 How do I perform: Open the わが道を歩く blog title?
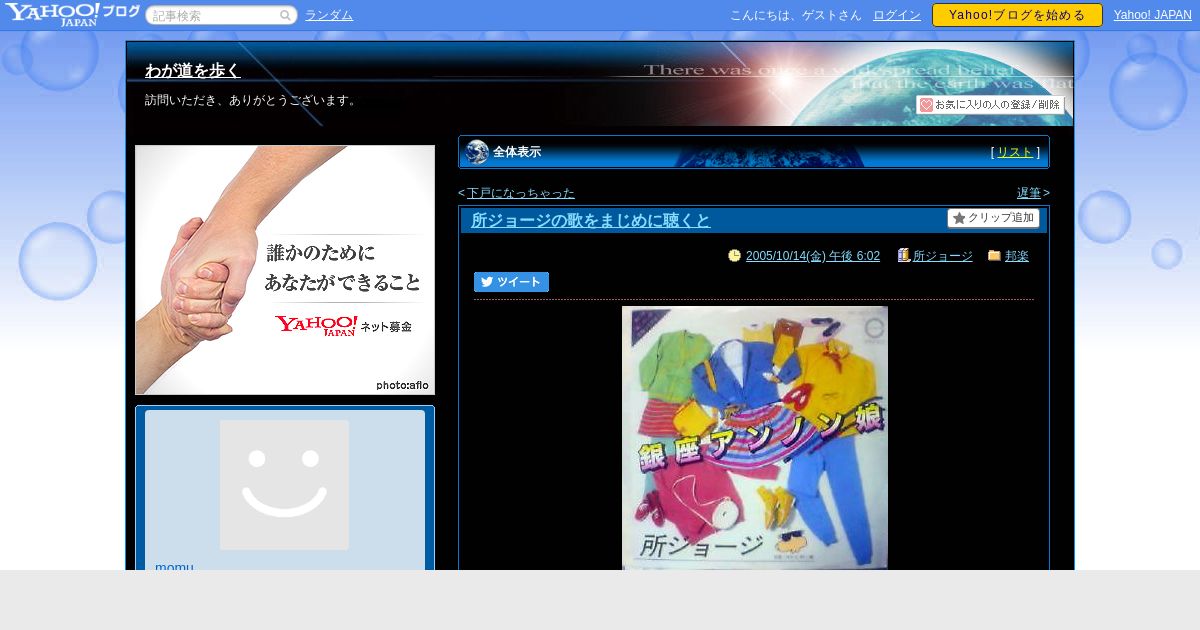click(193, 70)
